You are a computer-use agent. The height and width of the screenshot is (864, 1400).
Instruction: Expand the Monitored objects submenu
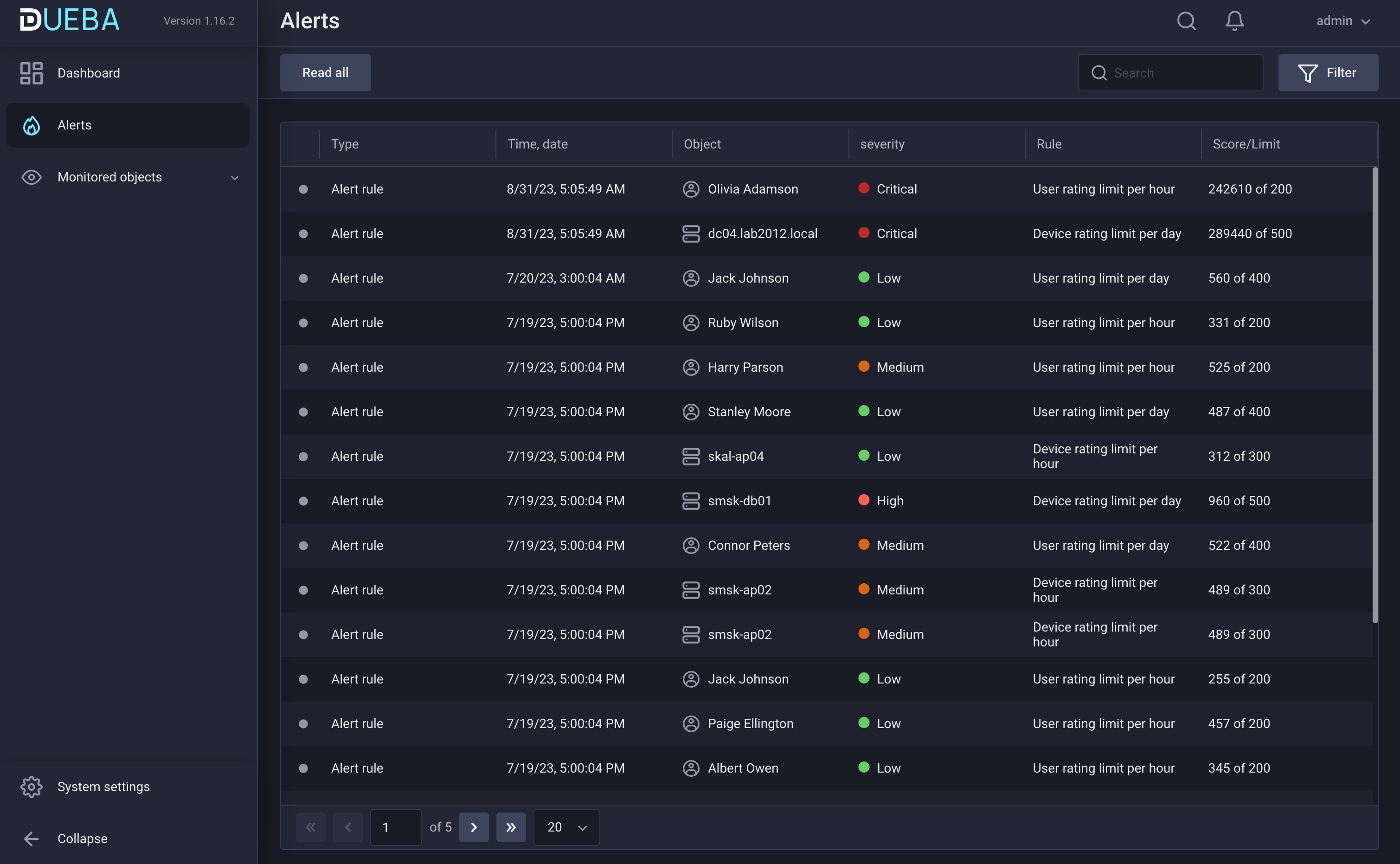pos(234,178)
